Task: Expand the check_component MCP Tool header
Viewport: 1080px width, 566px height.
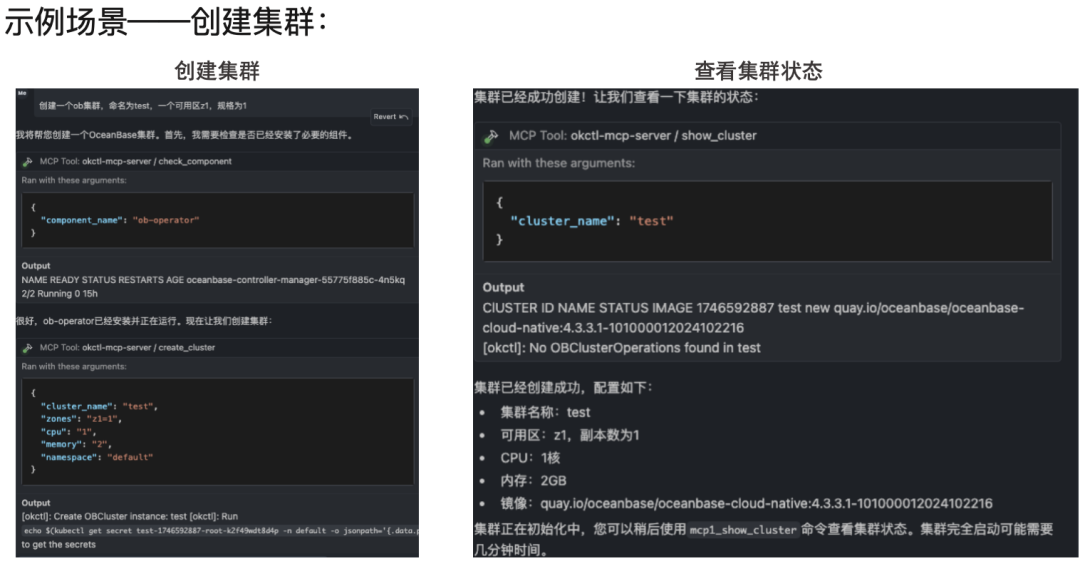Action: 135,161
